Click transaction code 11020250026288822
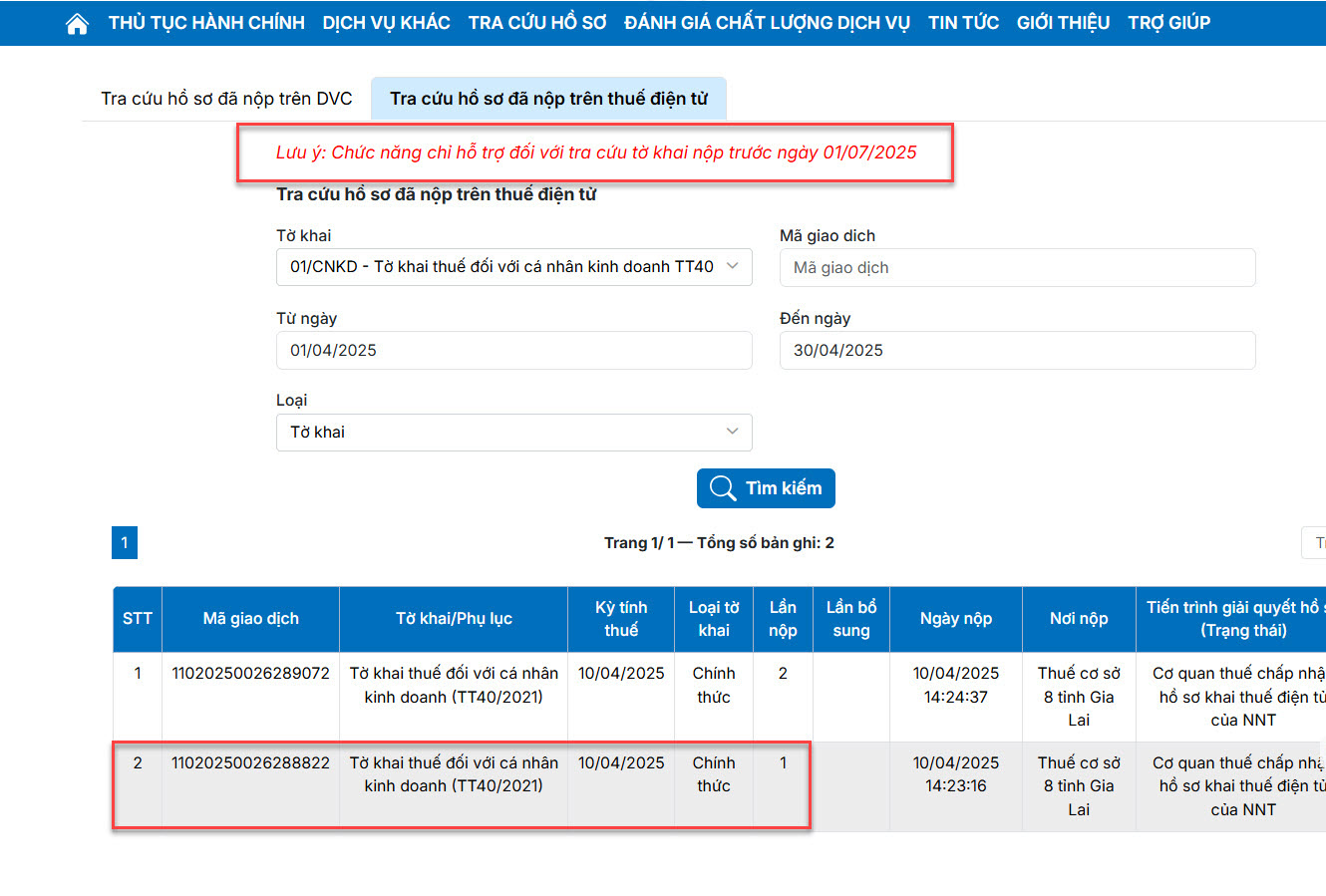 pyautogui.click(x=250, y=763)
